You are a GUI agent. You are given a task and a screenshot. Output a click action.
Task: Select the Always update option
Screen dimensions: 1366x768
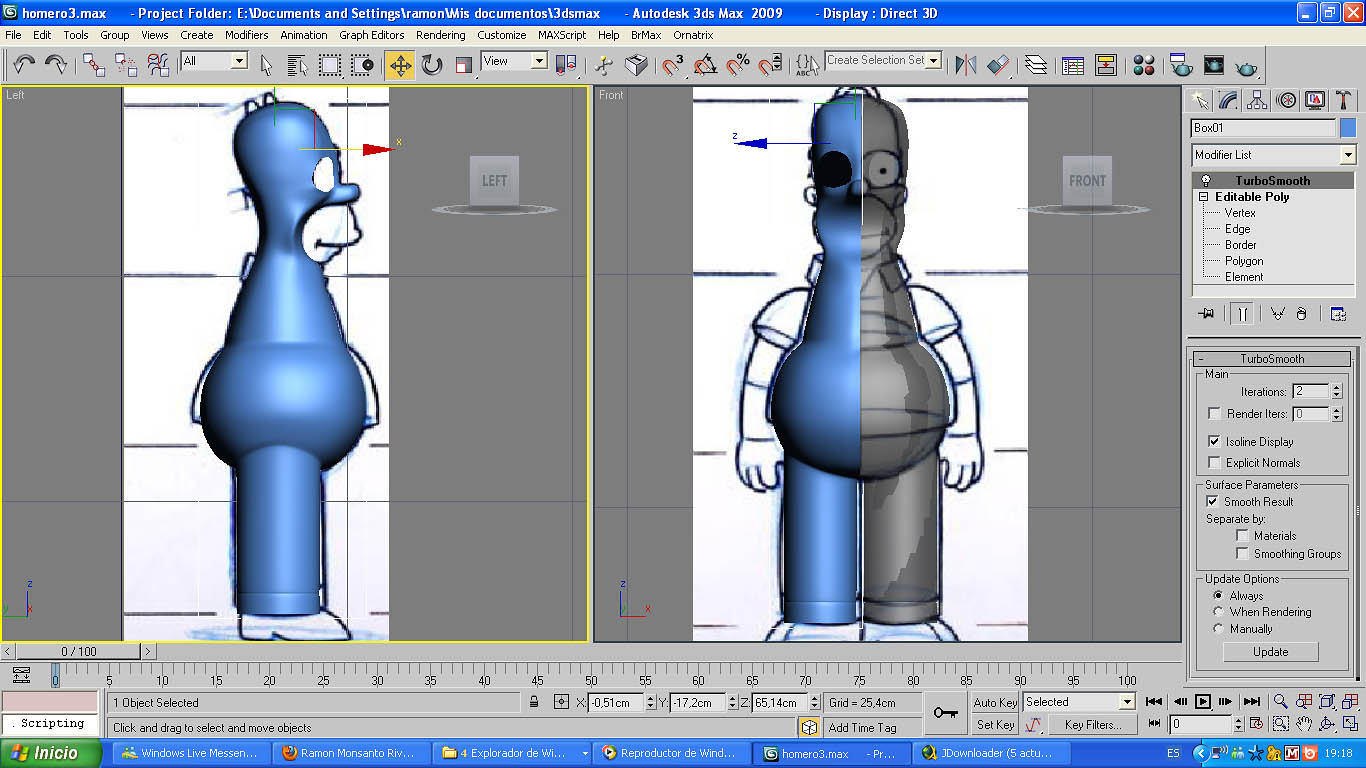pos(1218,595)
